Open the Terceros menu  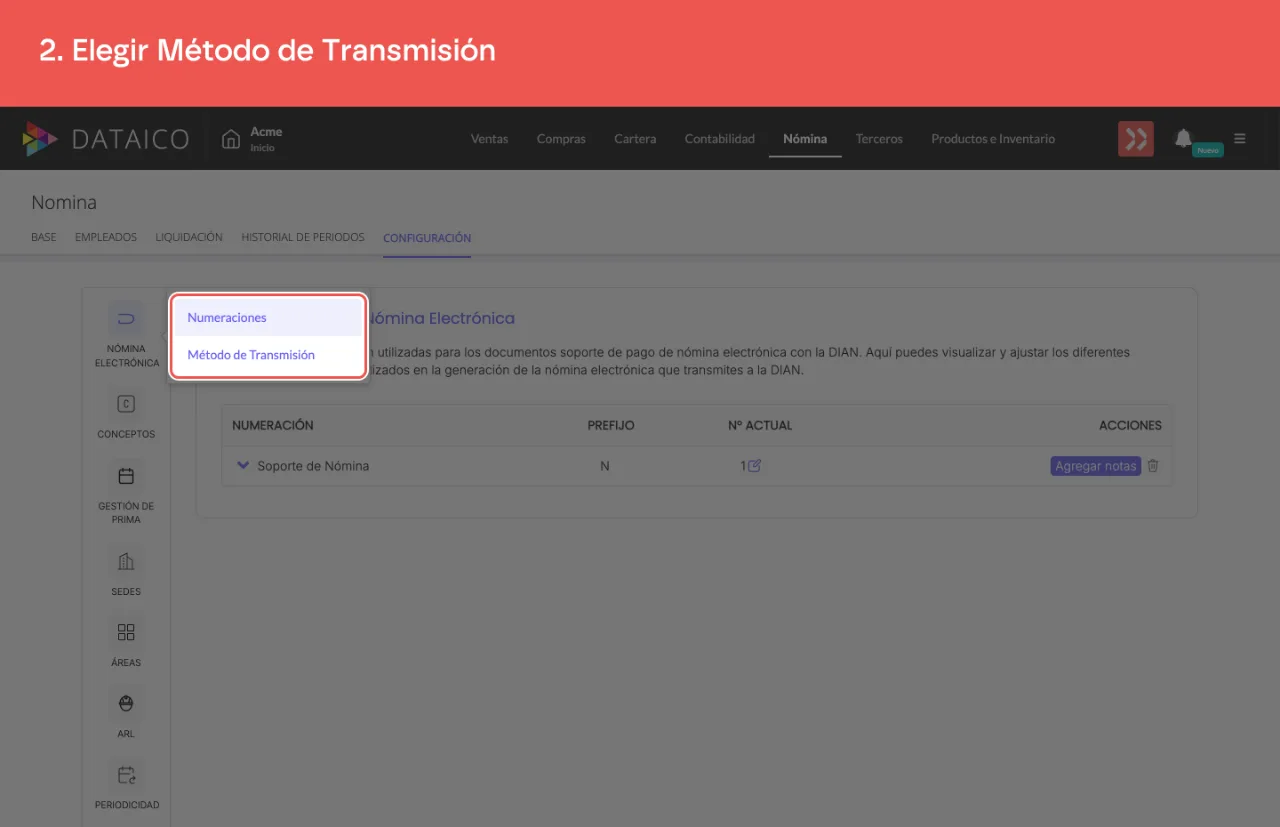click(879, 139)
